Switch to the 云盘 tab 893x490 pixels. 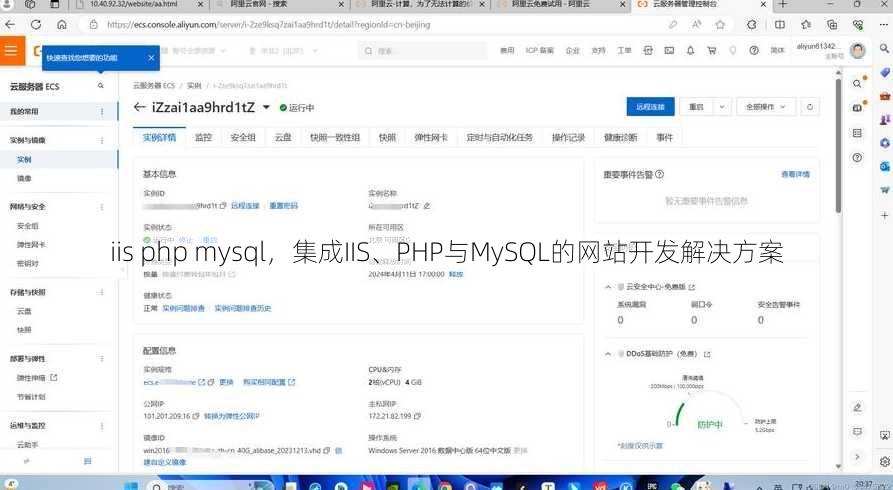point(283,137)
